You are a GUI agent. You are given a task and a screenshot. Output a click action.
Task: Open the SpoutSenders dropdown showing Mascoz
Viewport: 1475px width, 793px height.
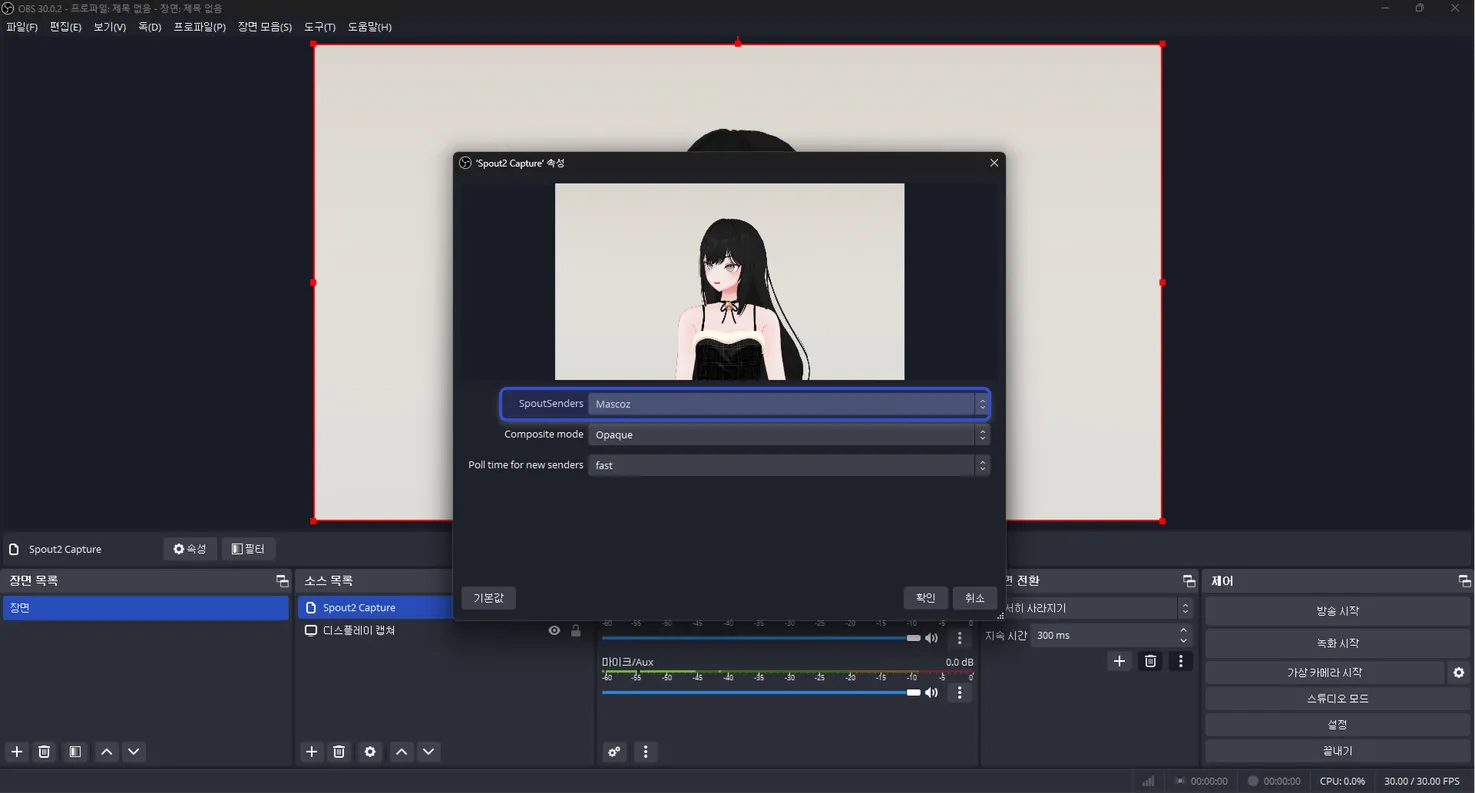788,404
